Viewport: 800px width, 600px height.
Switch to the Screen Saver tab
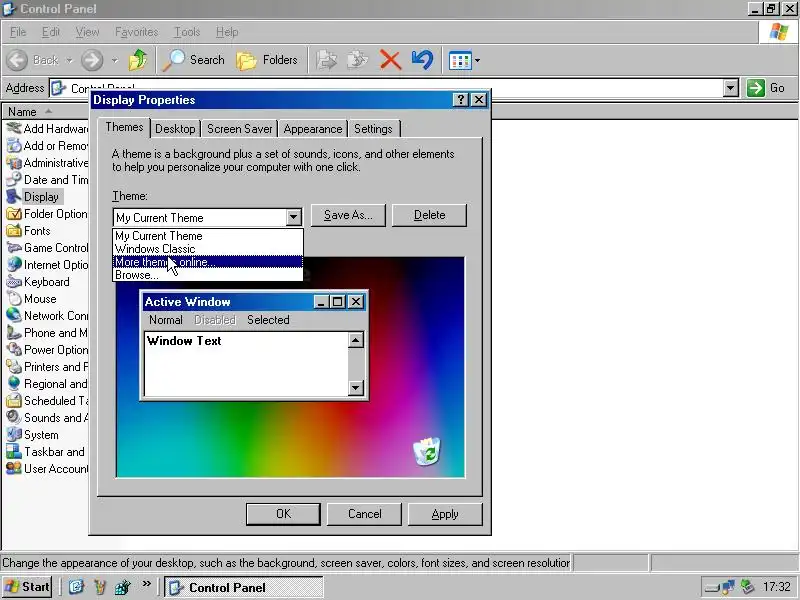(239, 129)
